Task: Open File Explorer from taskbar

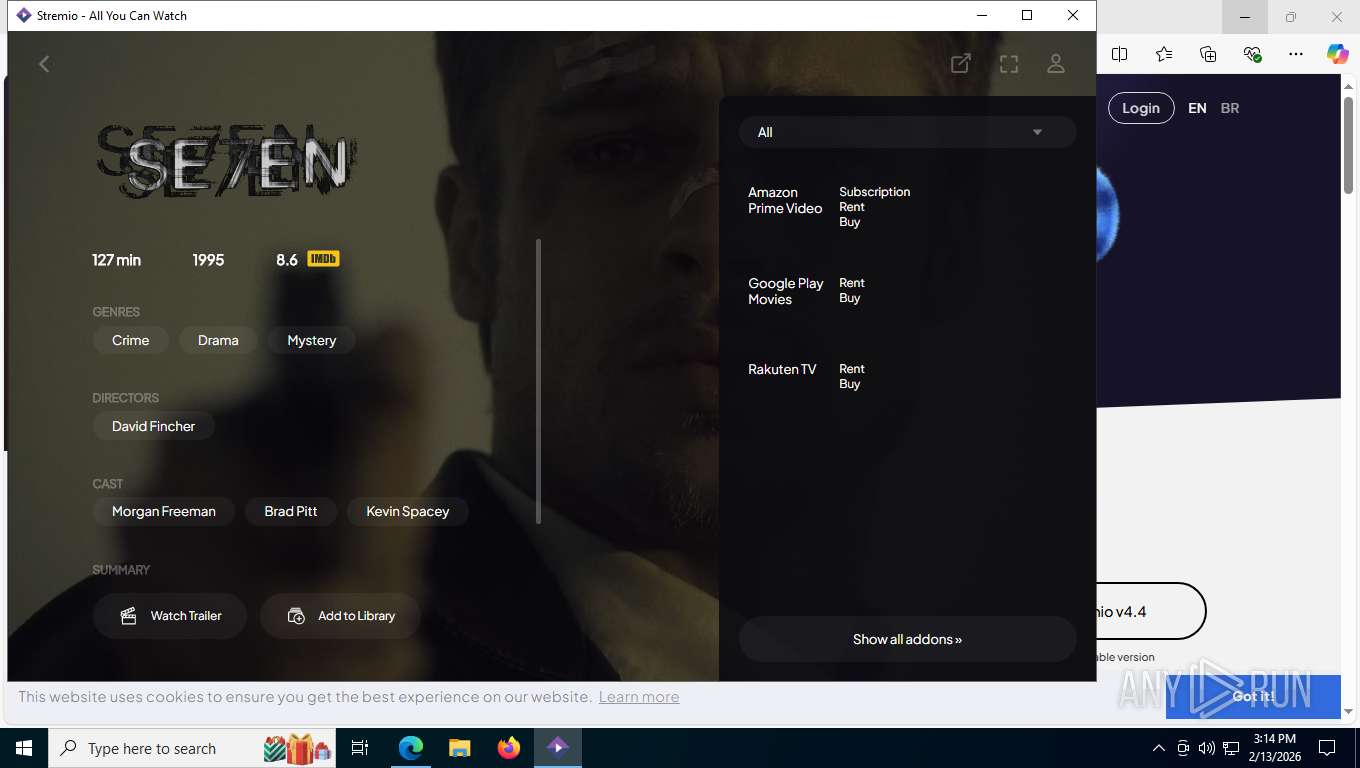Action: (459, 748)
